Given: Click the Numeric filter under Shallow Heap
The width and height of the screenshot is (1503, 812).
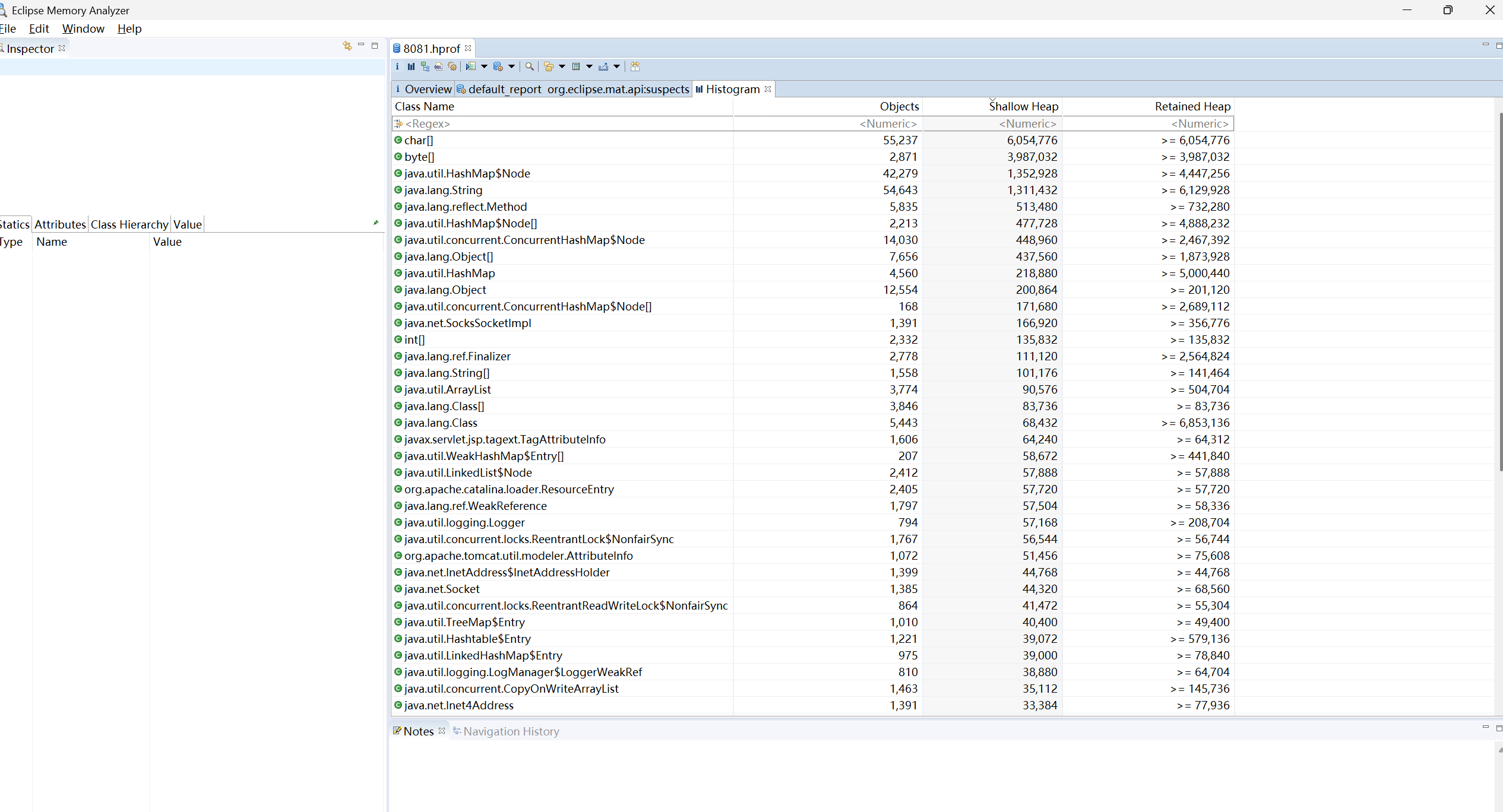Looking at the screenshot, I should (992, 123).
